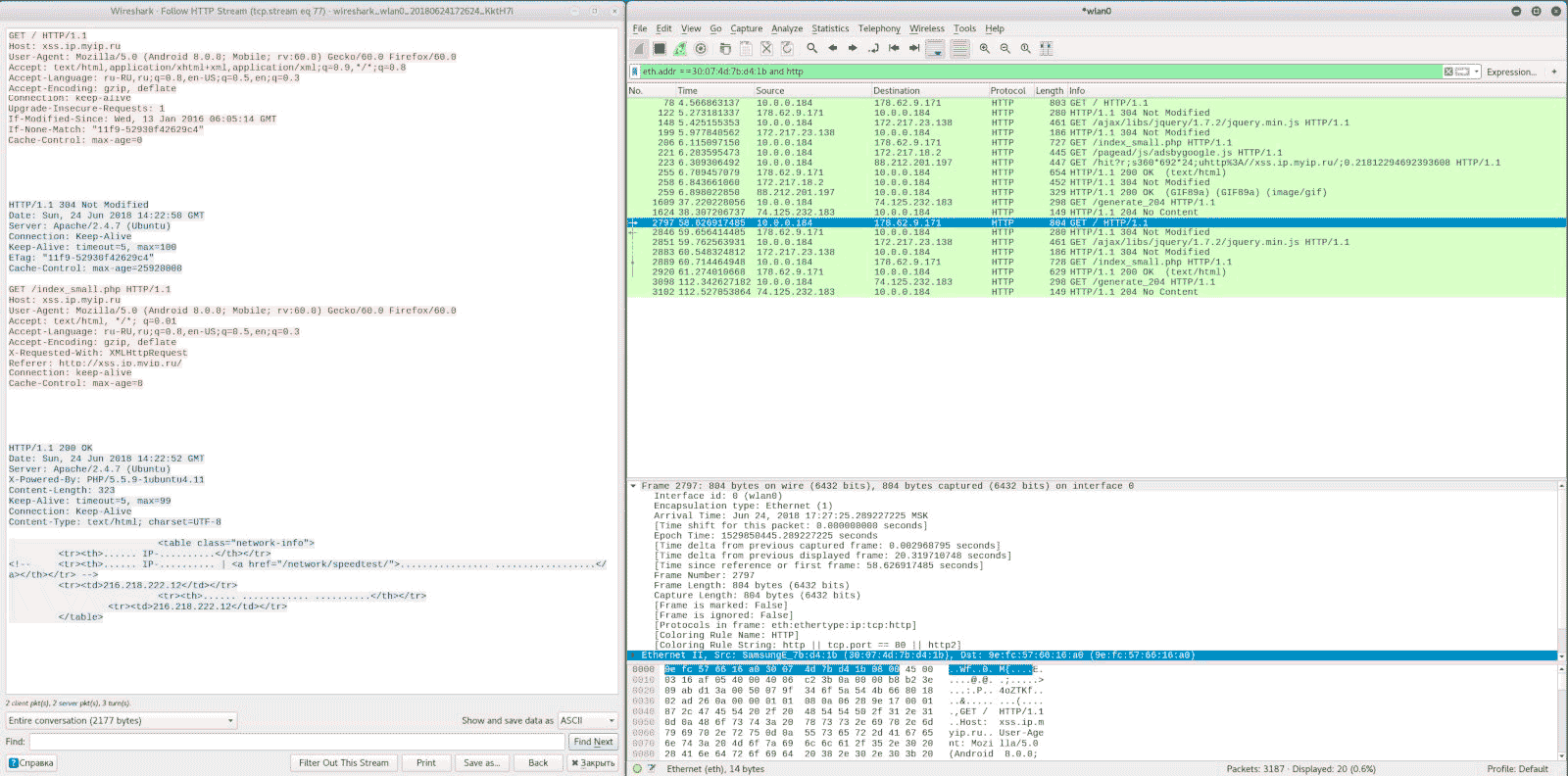Sort by the Source column header
1568x776 pixels.
coord(812,91)
